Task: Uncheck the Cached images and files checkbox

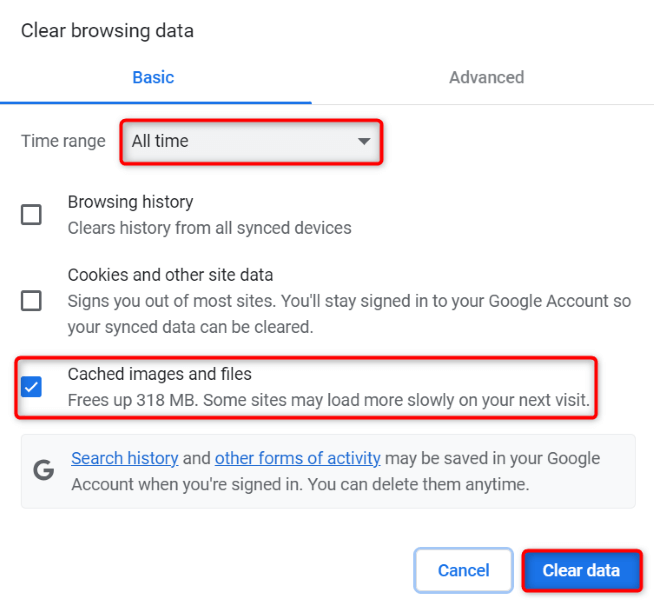Action: click(x=32, y=387)
